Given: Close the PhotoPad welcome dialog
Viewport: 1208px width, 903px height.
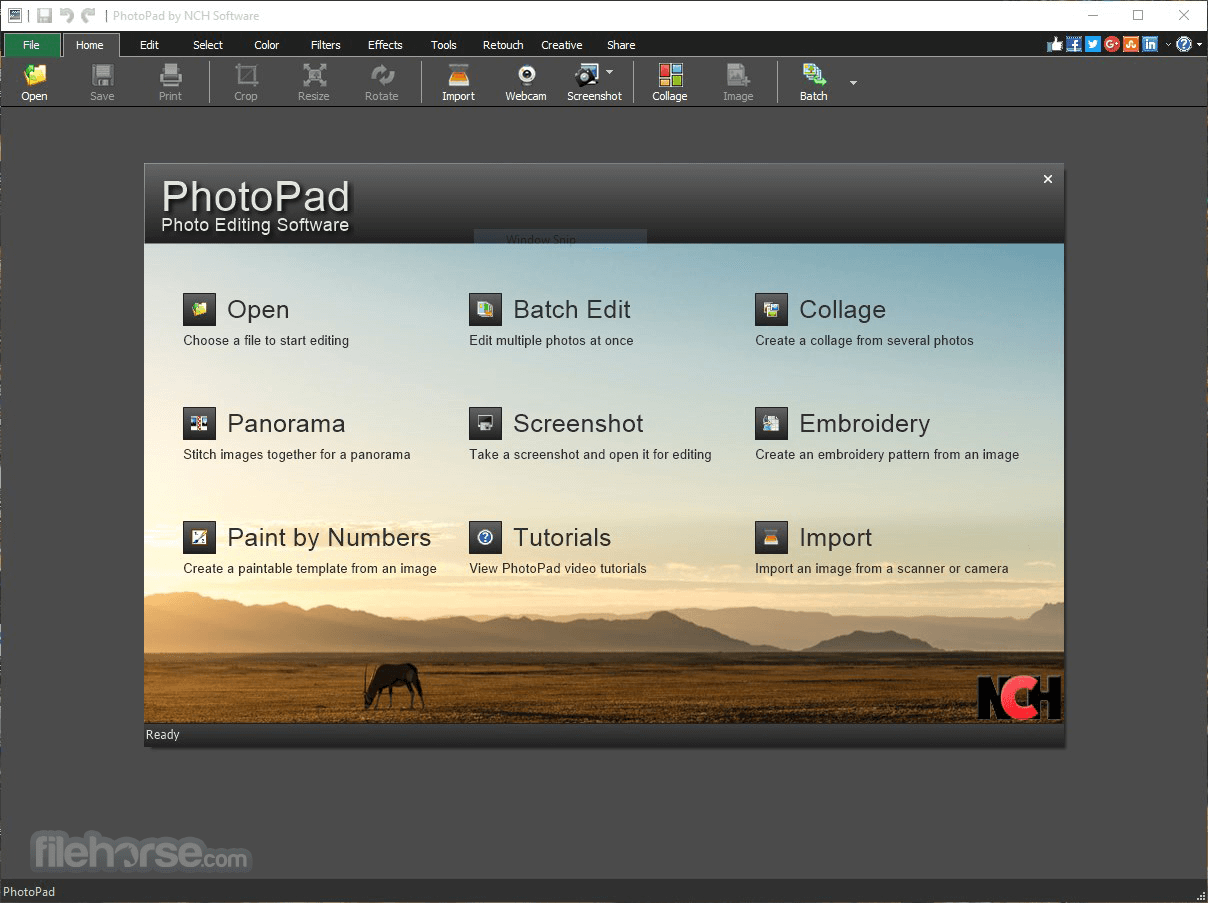Looking at the screenshot, I should (1048, 179).
